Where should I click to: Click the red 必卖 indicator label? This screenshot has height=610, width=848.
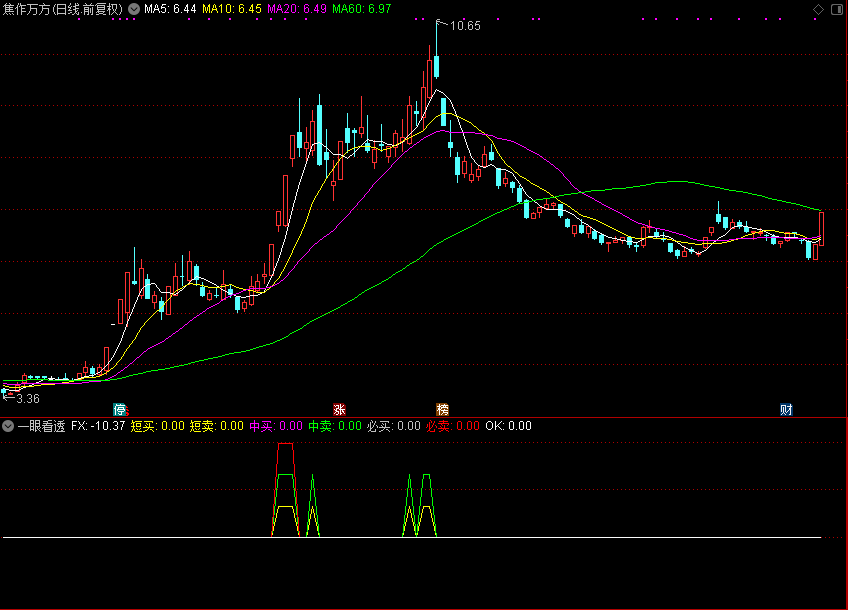coord(452,426)
